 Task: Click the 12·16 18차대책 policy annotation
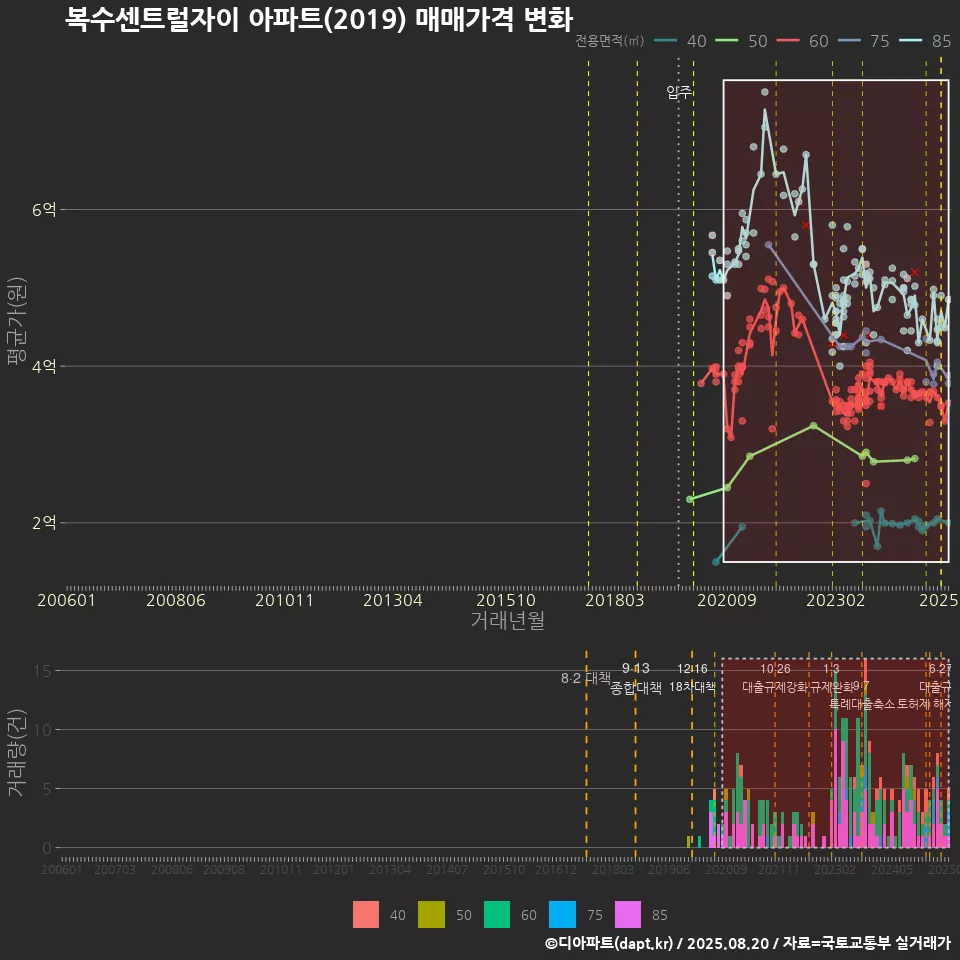(692, 678)
